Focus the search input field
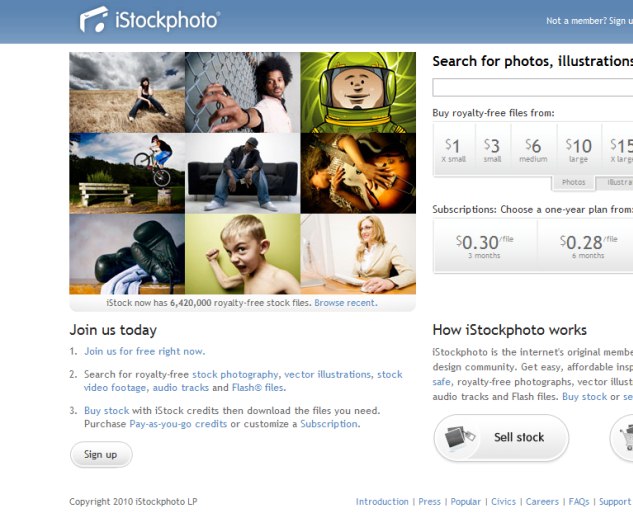The height and width of the screenshot is (532, 633). pos(533,88)
